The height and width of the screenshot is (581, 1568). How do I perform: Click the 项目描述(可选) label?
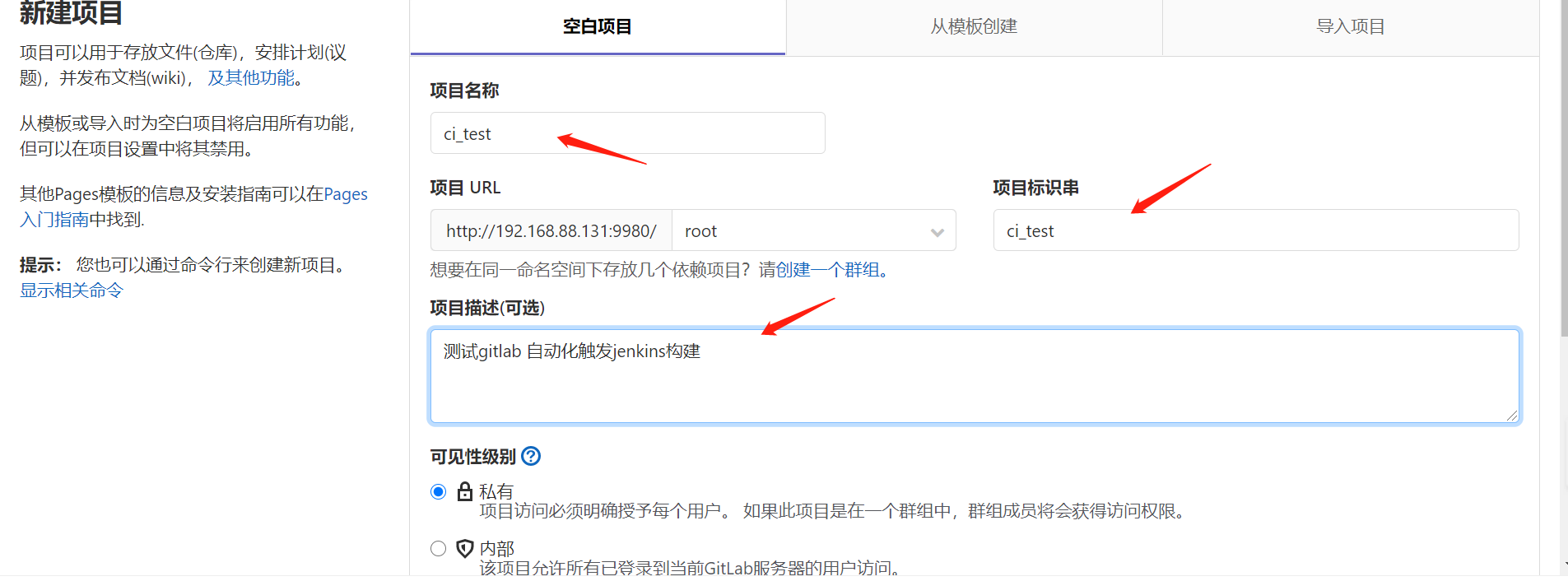tap(487, 308)
